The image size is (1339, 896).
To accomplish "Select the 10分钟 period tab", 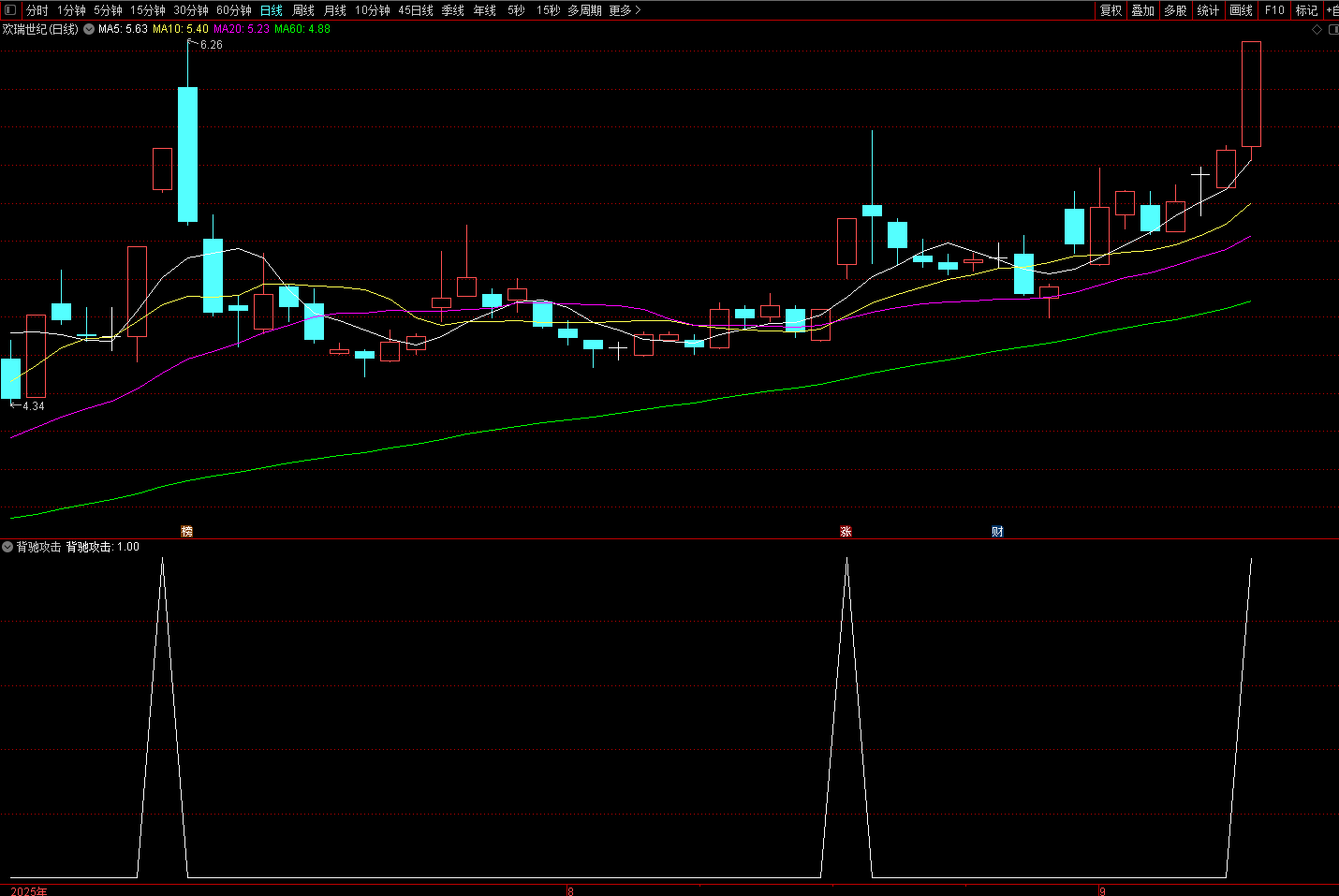I will [x=373, y=10].
